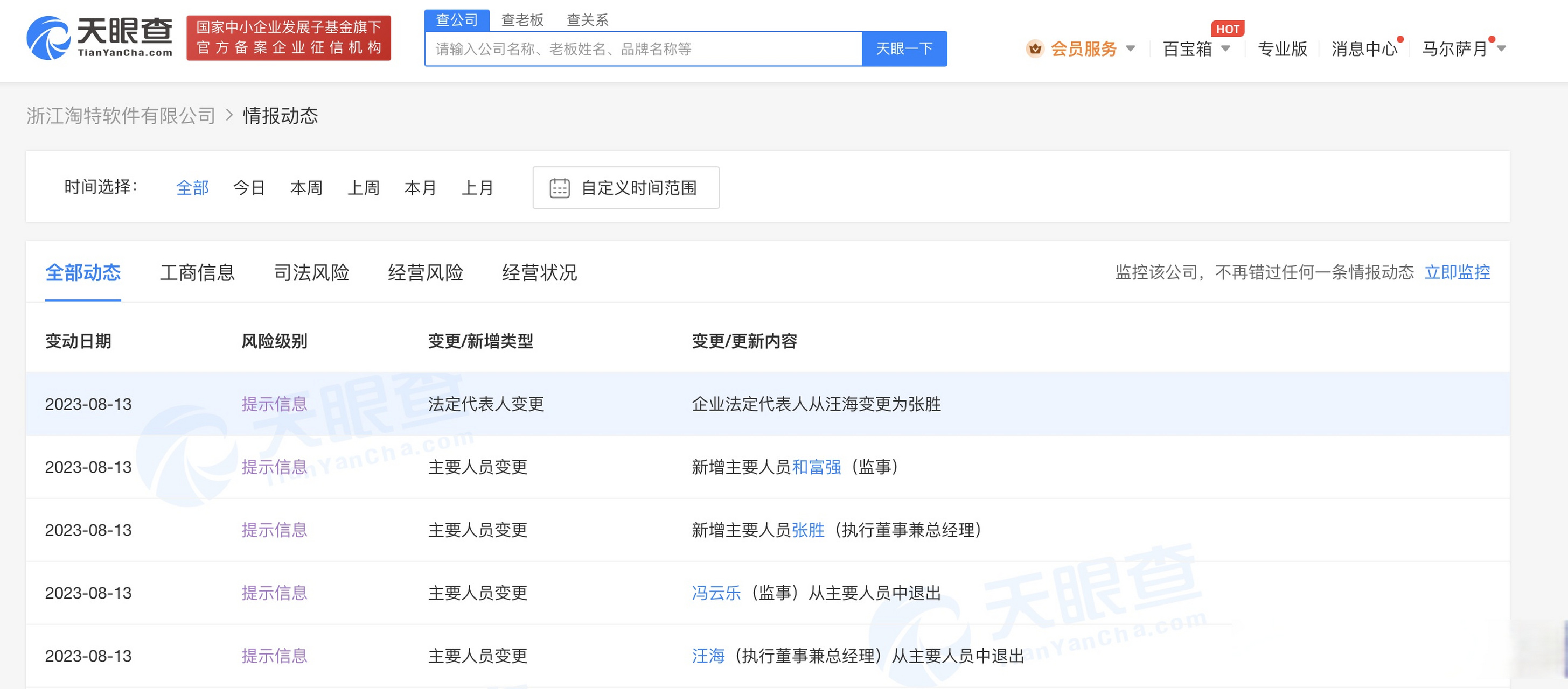Image resolution: width=1568 pixels, height=689 pixels.
Task: Switch to 经营风险 tab
Action: (x=426, y=272)
